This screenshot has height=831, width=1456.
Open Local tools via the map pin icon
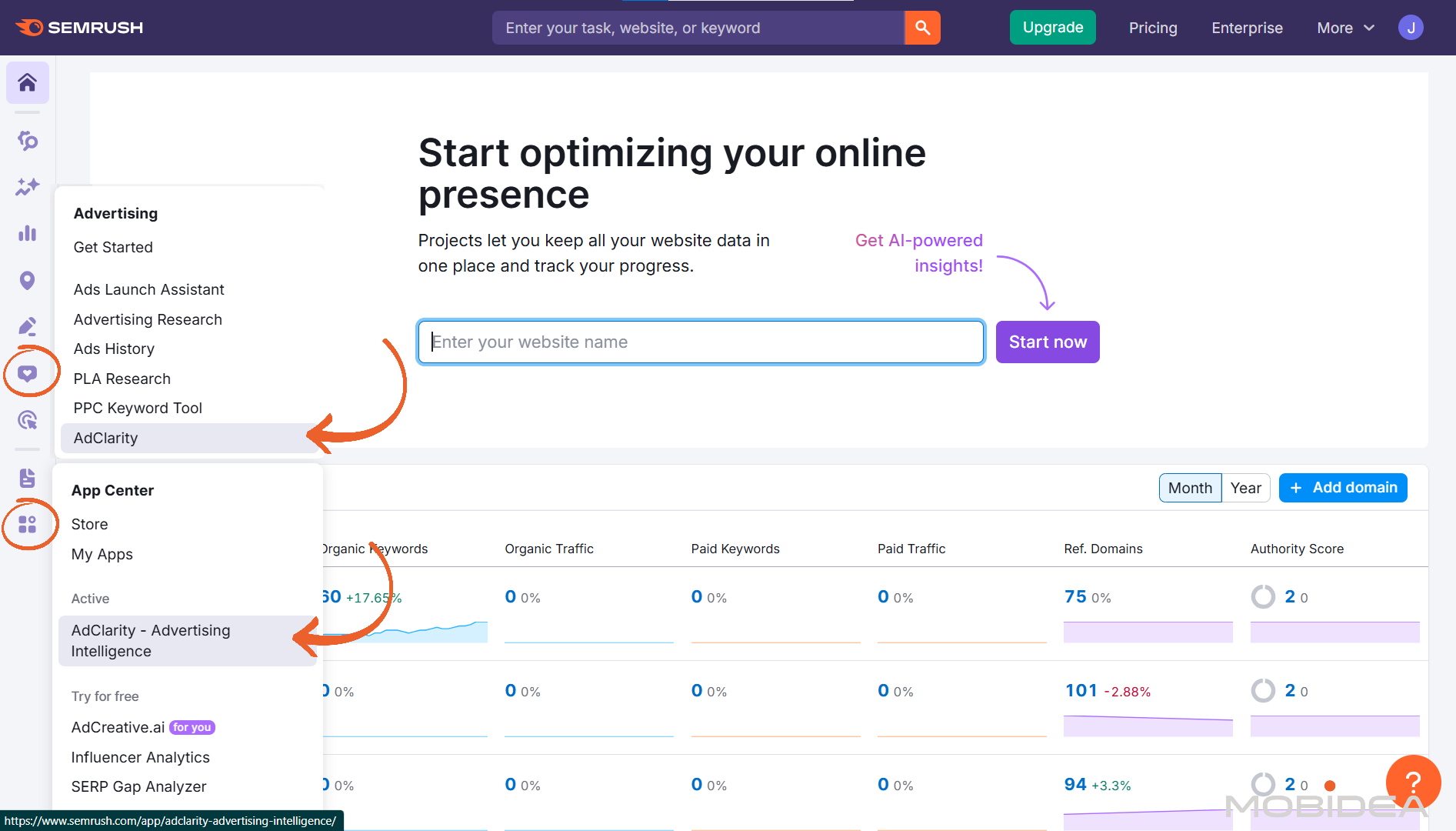28,280
